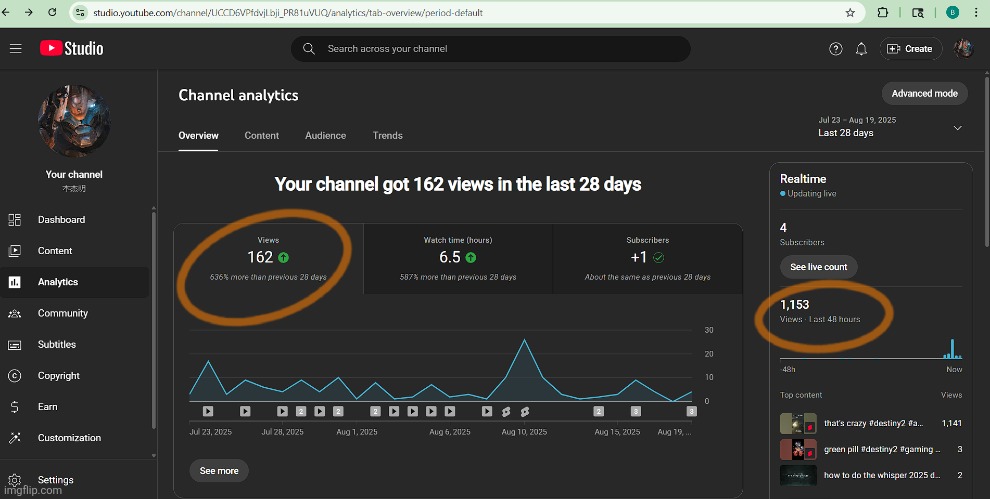Screen dimensions: 990x499
Task: Open the Help question mark icon
Action: pos(835,49)
